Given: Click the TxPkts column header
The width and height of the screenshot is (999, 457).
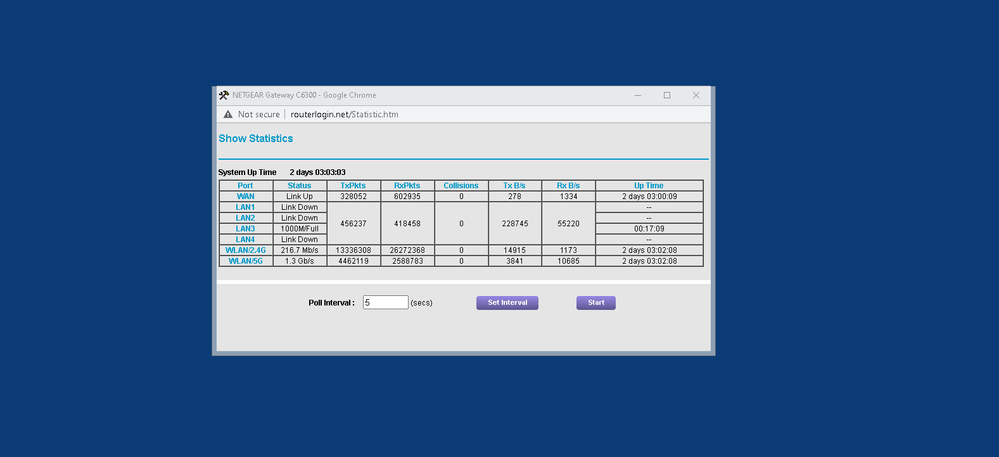Looking at the screenshot, I should pyautogui.click(x=354, y=185).
